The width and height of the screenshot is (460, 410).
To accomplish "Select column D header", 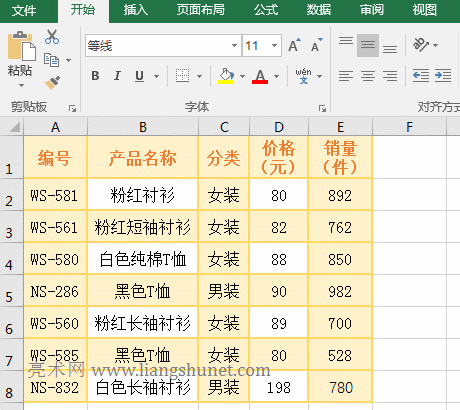I will pyautogui.click(x=279, y=127).
